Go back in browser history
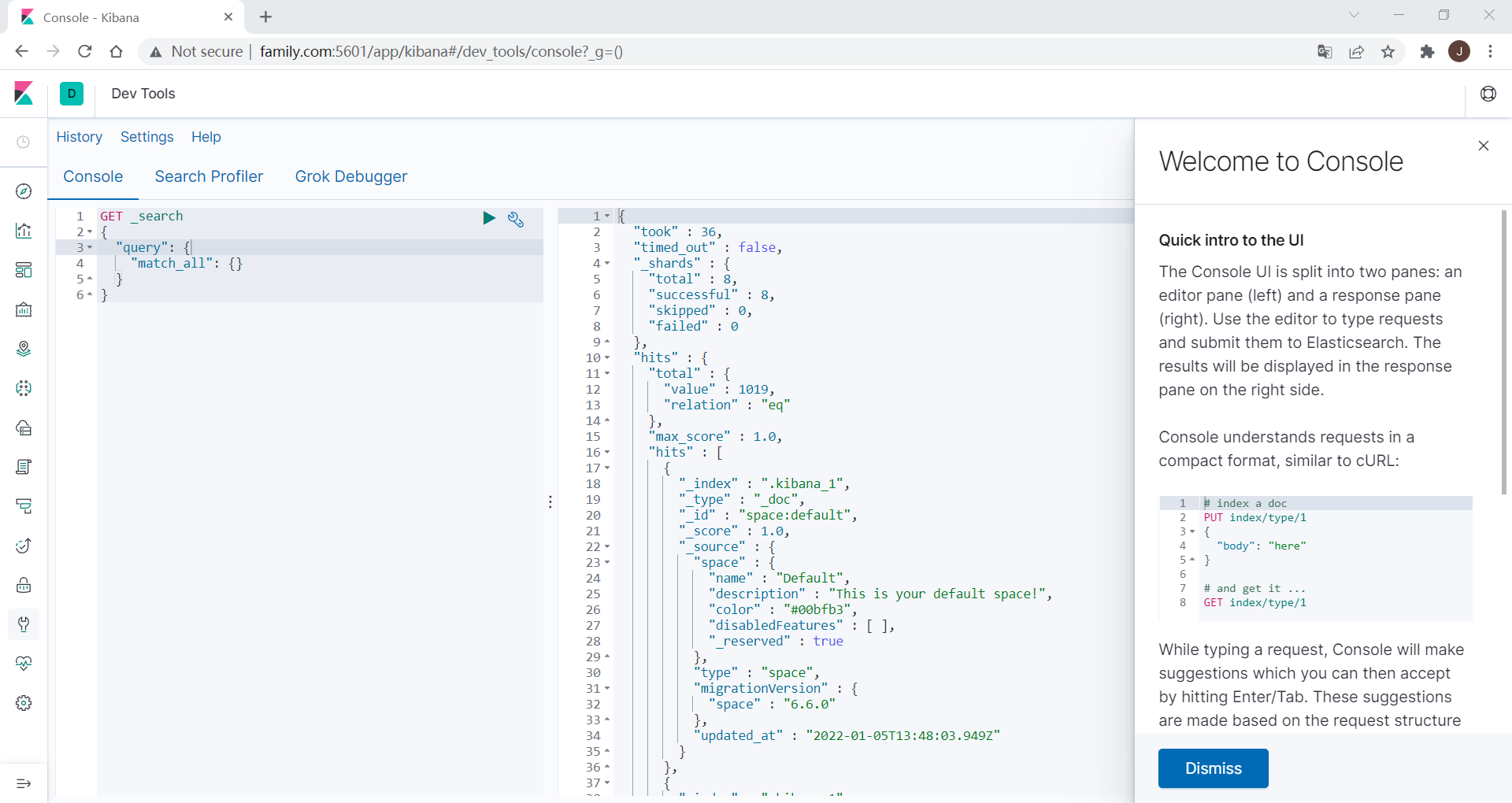1512x803 pixels. [x=21, y=52]
